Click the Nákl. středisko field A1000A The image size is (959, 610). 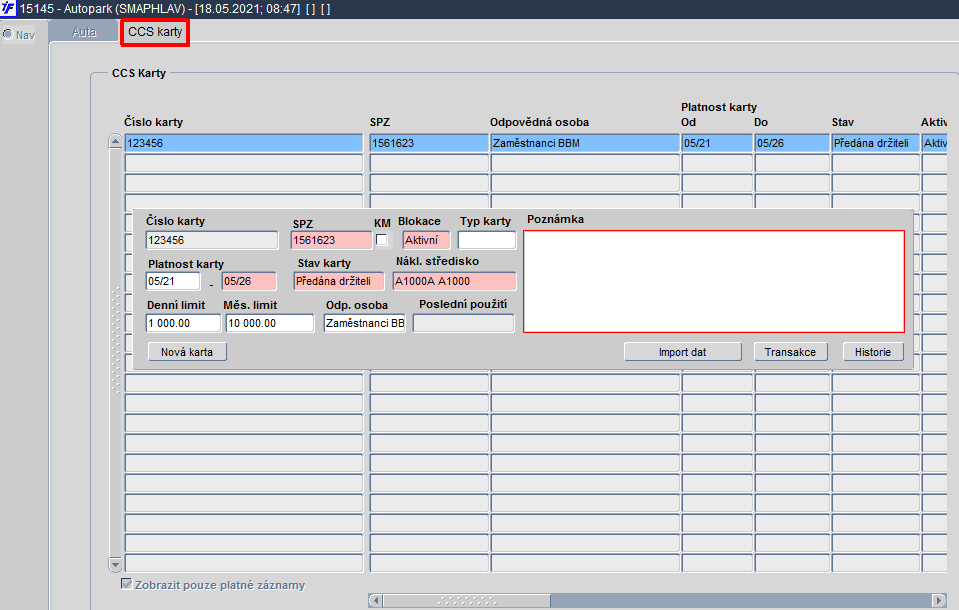(454, 281)
